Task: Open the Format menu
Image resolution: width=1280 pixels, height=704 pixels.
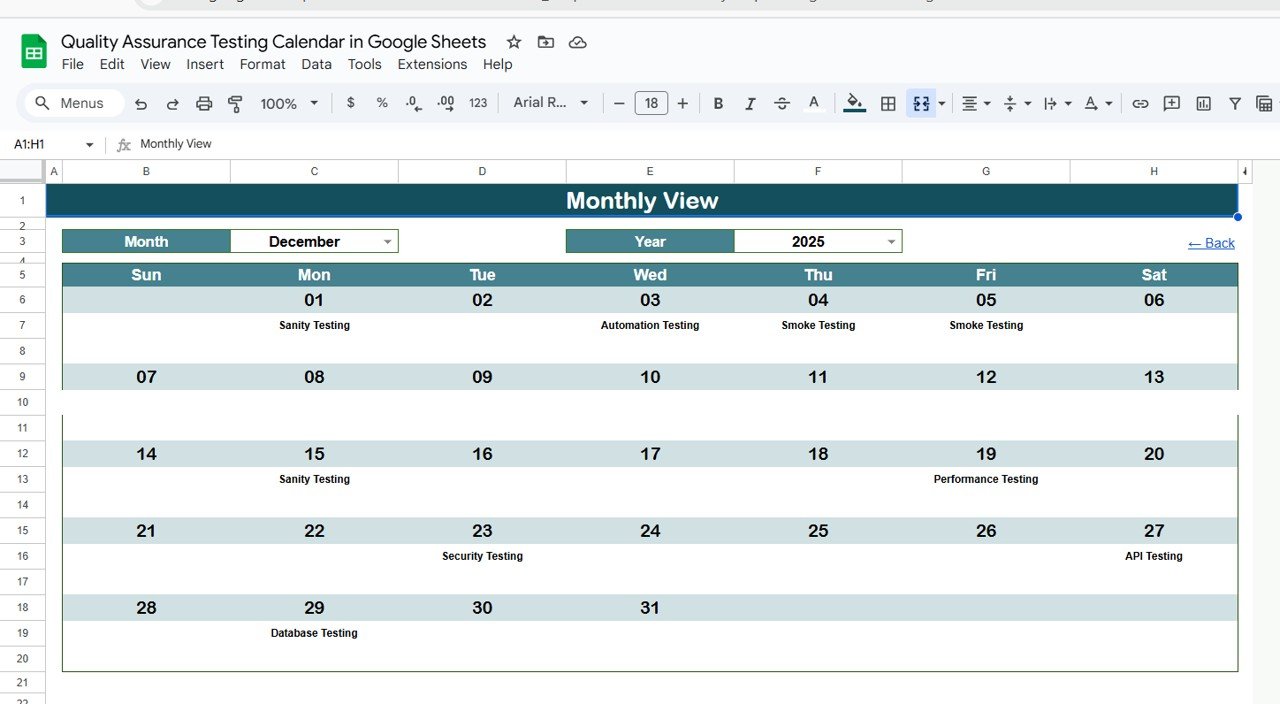Action: 262,64
